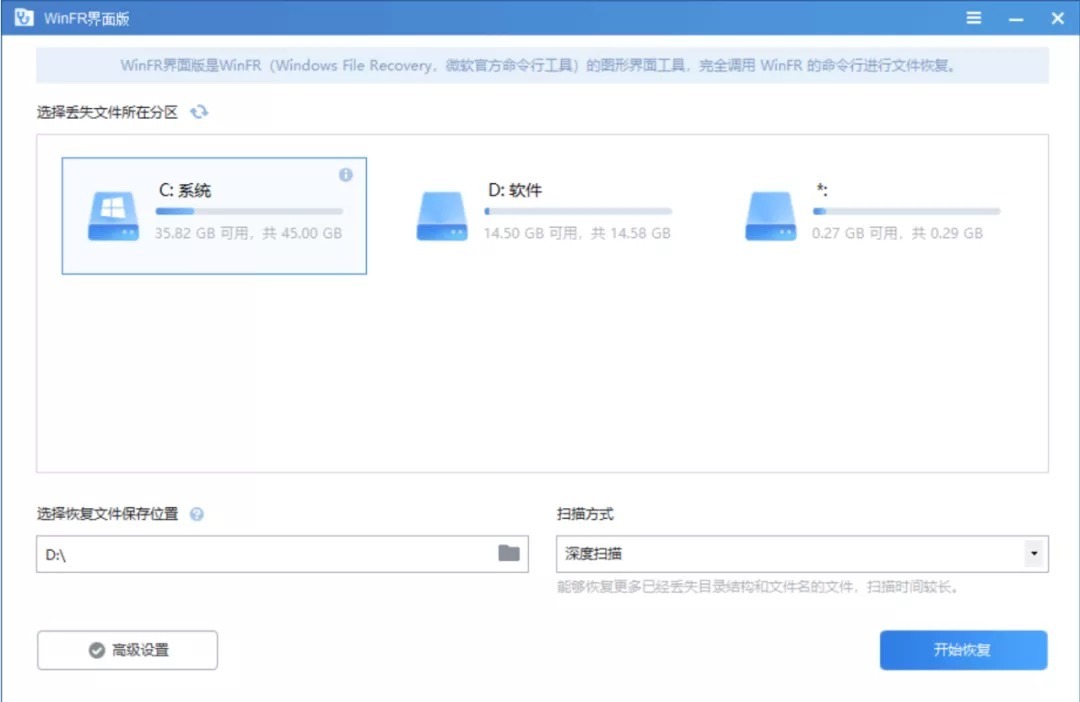Click the dropdown arrow for 扫描方式
The height and width of the screenshot is (702, 1080).
pos(1033,553)
